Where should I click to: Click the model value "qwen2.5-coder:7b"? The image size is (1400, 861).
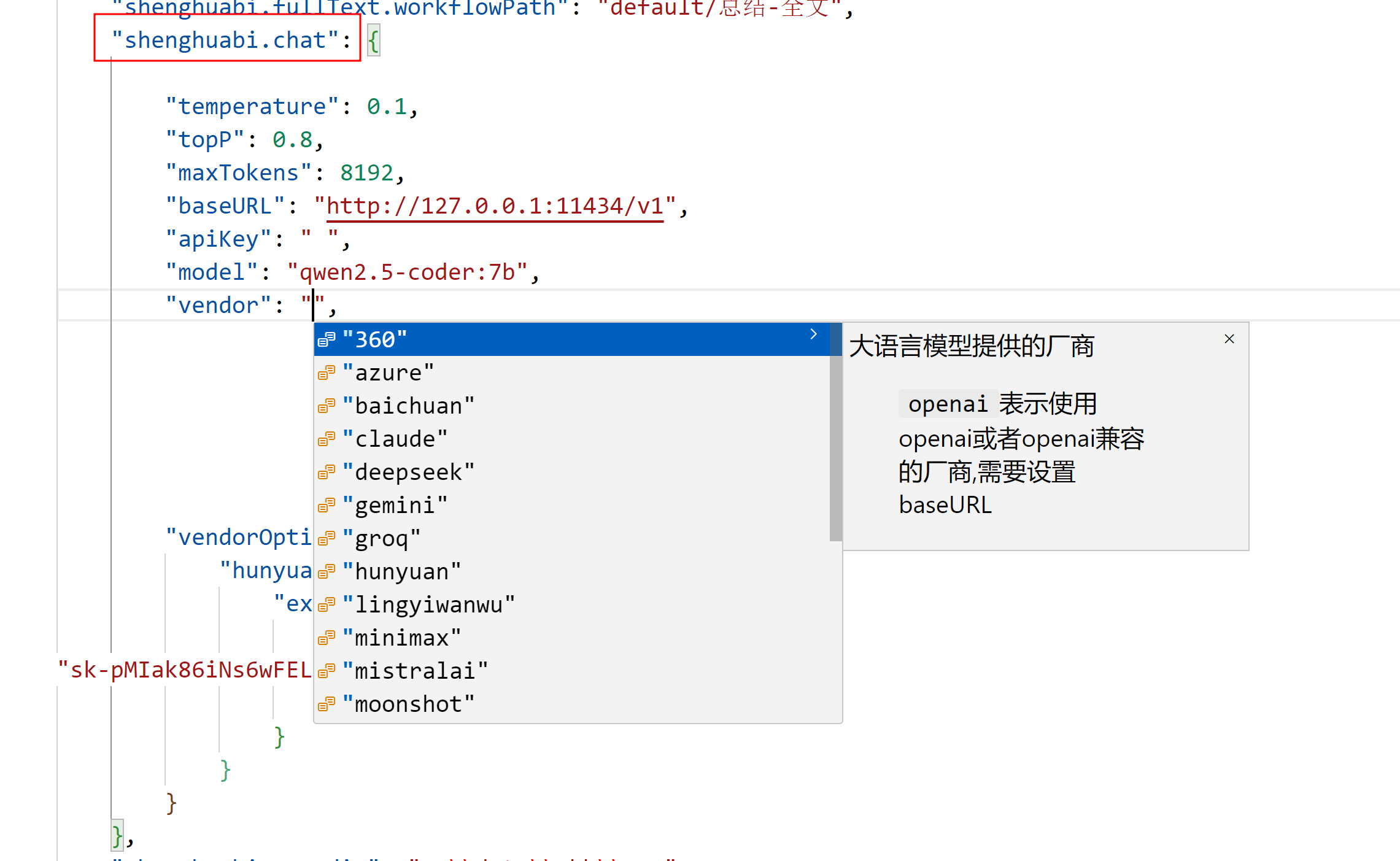coord(407,272)
